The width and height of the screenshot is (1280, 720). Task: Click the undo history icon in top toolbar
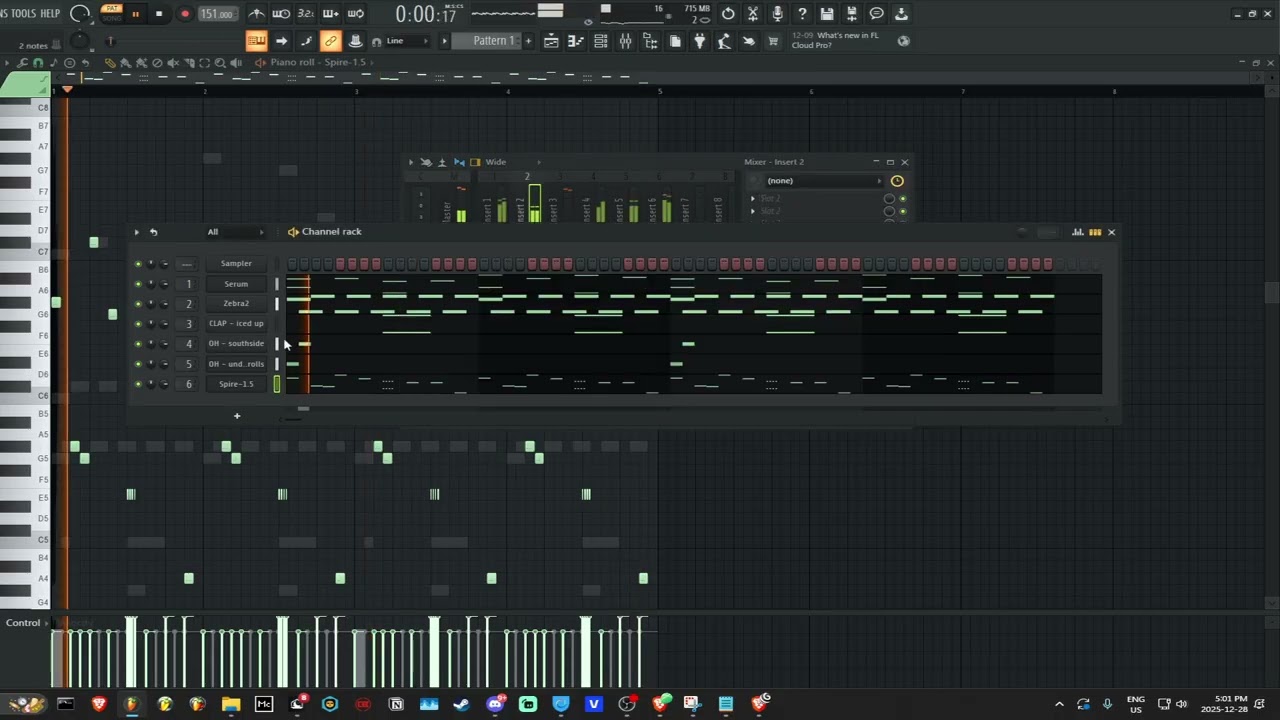pos(728,14)
